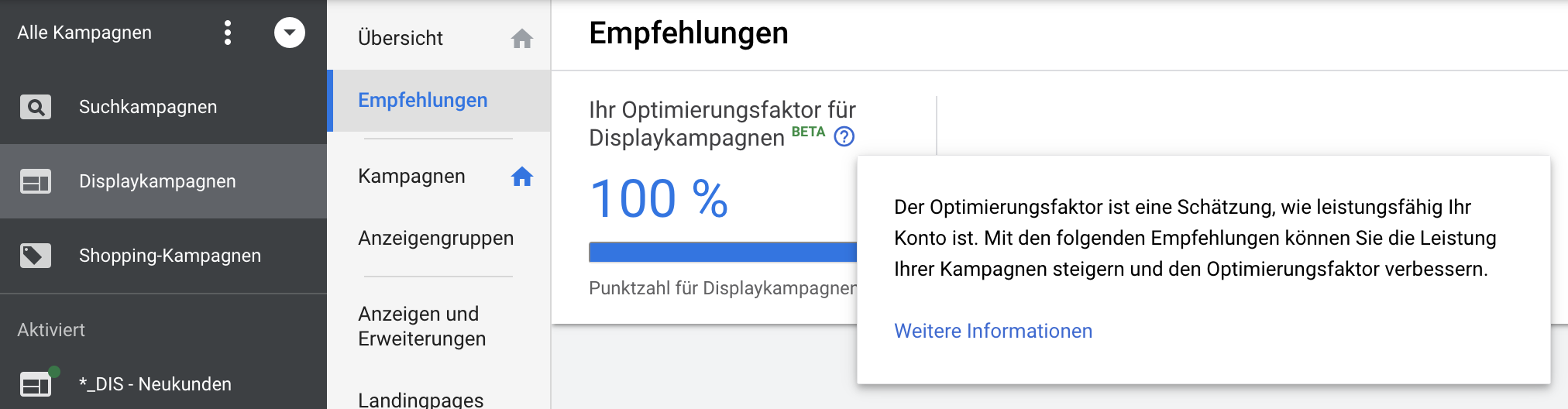Screen dimensions: 1568x409
Task: Click the 100 % optimization score value
Action: click(x=658, y=199)
